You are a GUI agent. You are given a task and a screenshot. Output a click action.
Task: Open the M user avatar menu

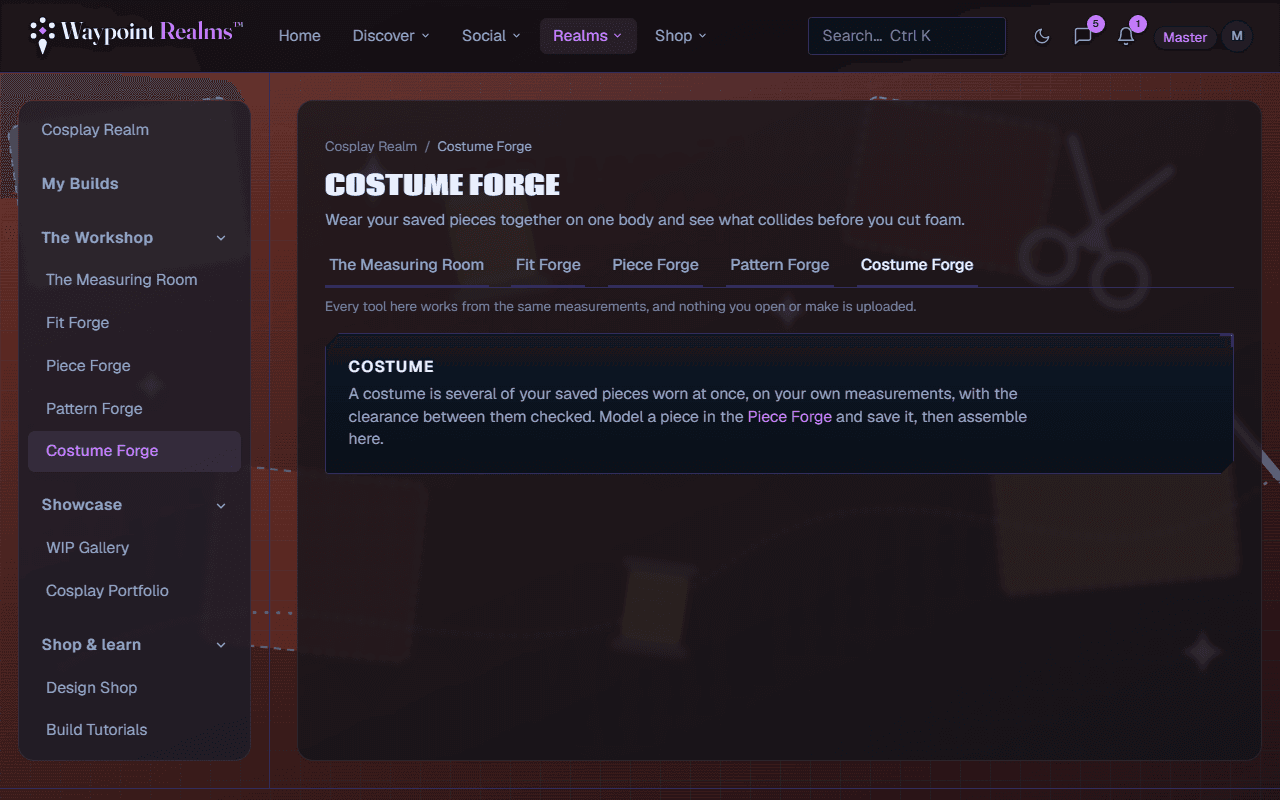click(1237, 37)
